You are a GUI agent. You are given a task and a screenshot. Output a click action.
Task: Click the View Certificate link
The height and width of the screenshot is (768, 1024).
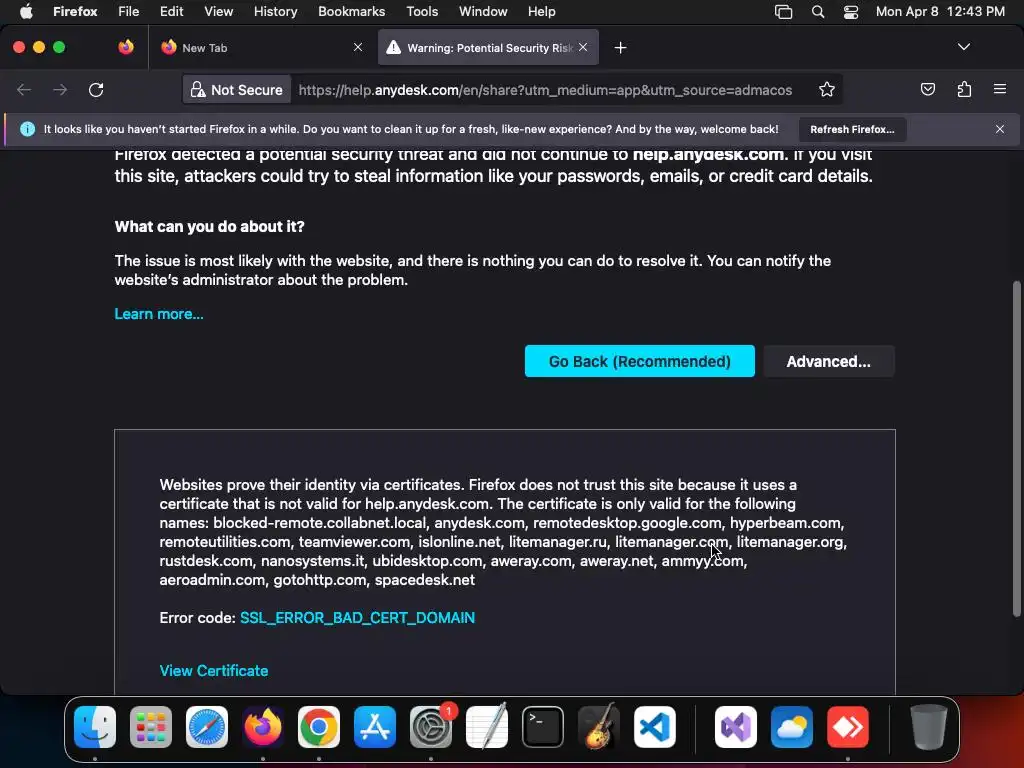[x=214, y=671]
